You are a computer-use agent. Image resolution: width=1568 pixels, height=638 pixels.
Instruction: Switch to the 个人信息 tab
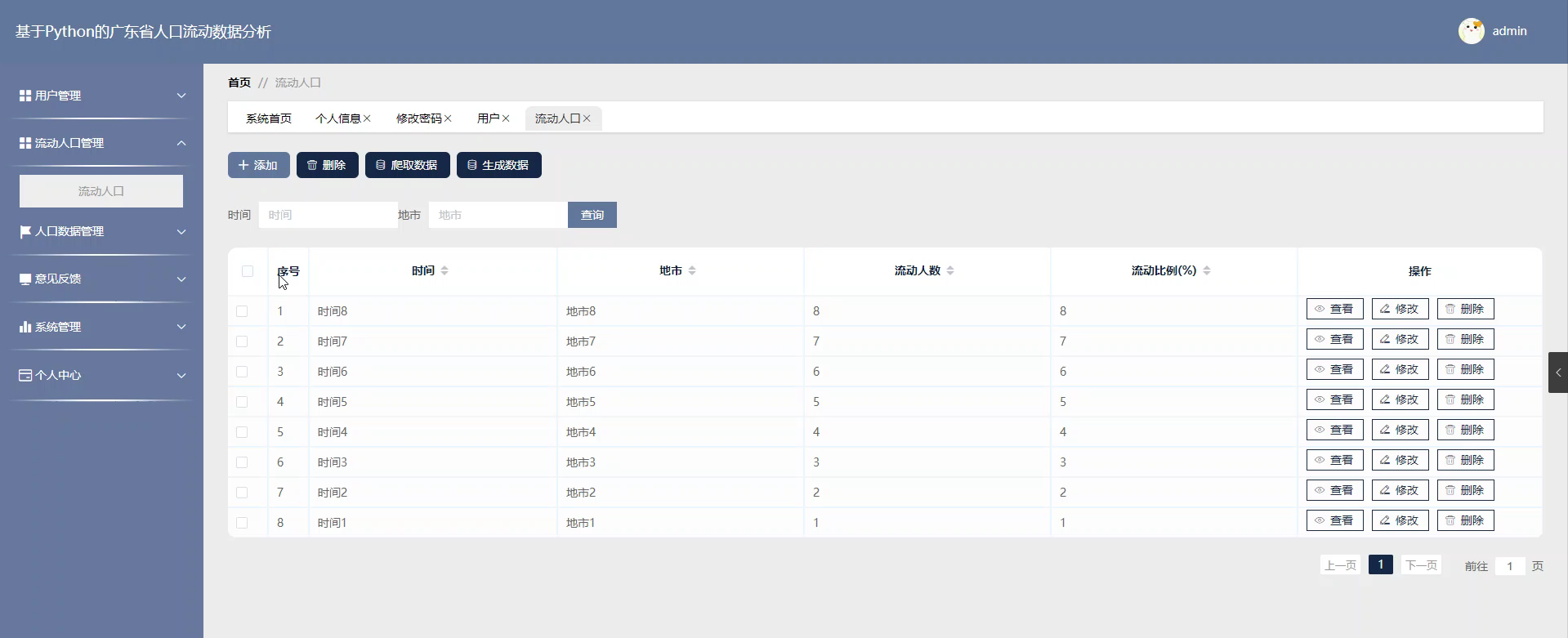click(x=337, y=118)
